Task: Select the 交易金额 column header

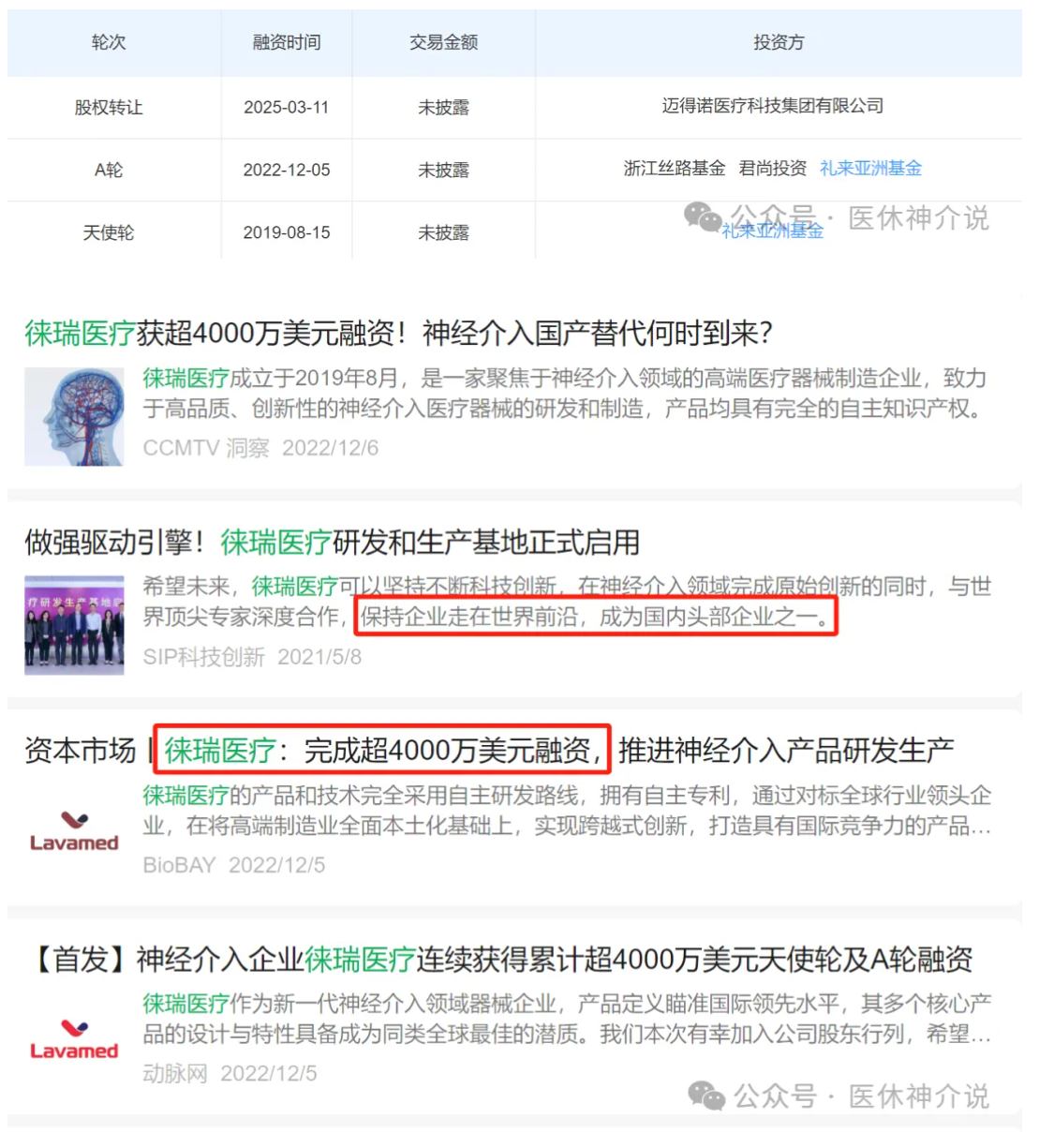Action: (x=443, y=42)
